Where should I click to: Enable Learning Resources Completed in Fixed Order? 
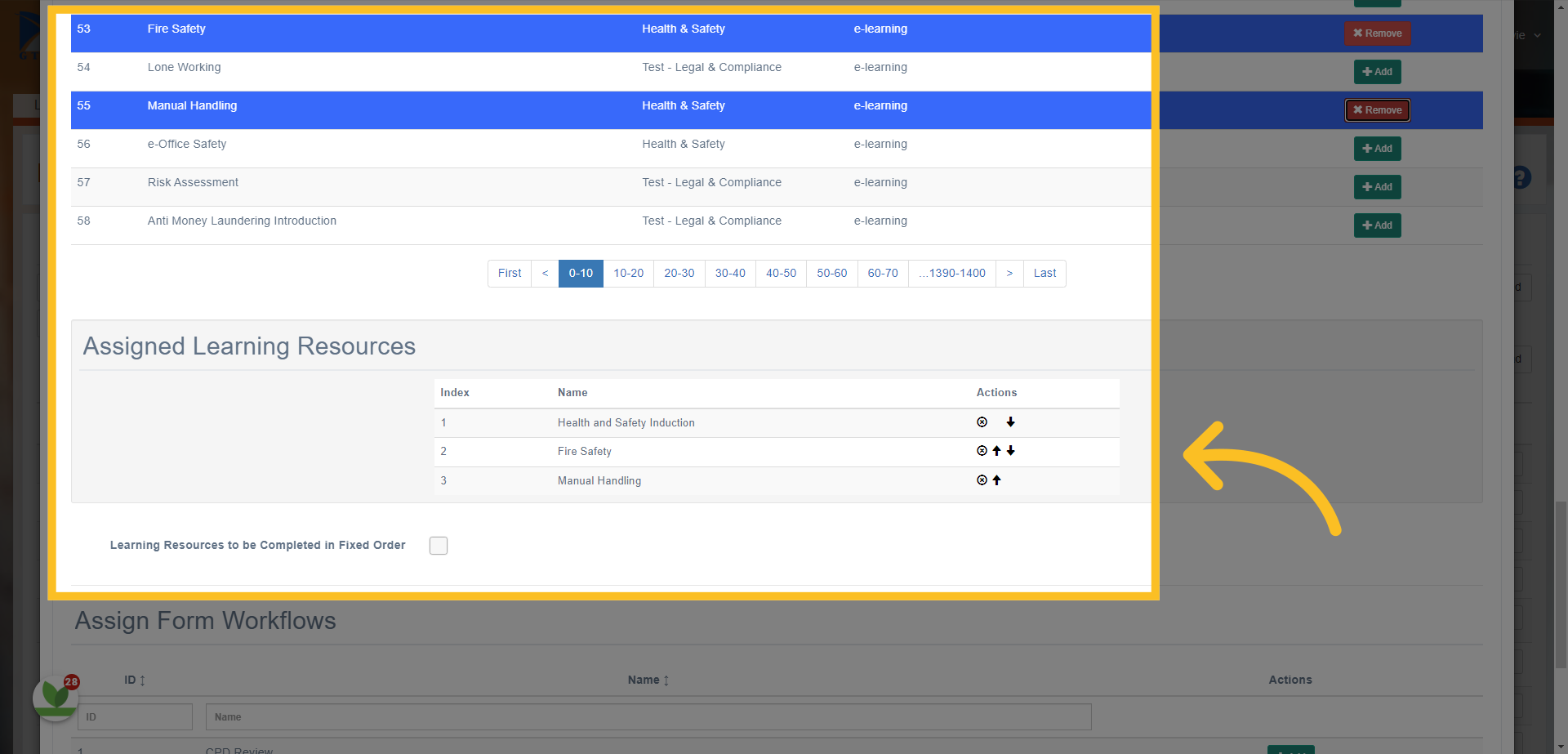click(x=439, y=546)
